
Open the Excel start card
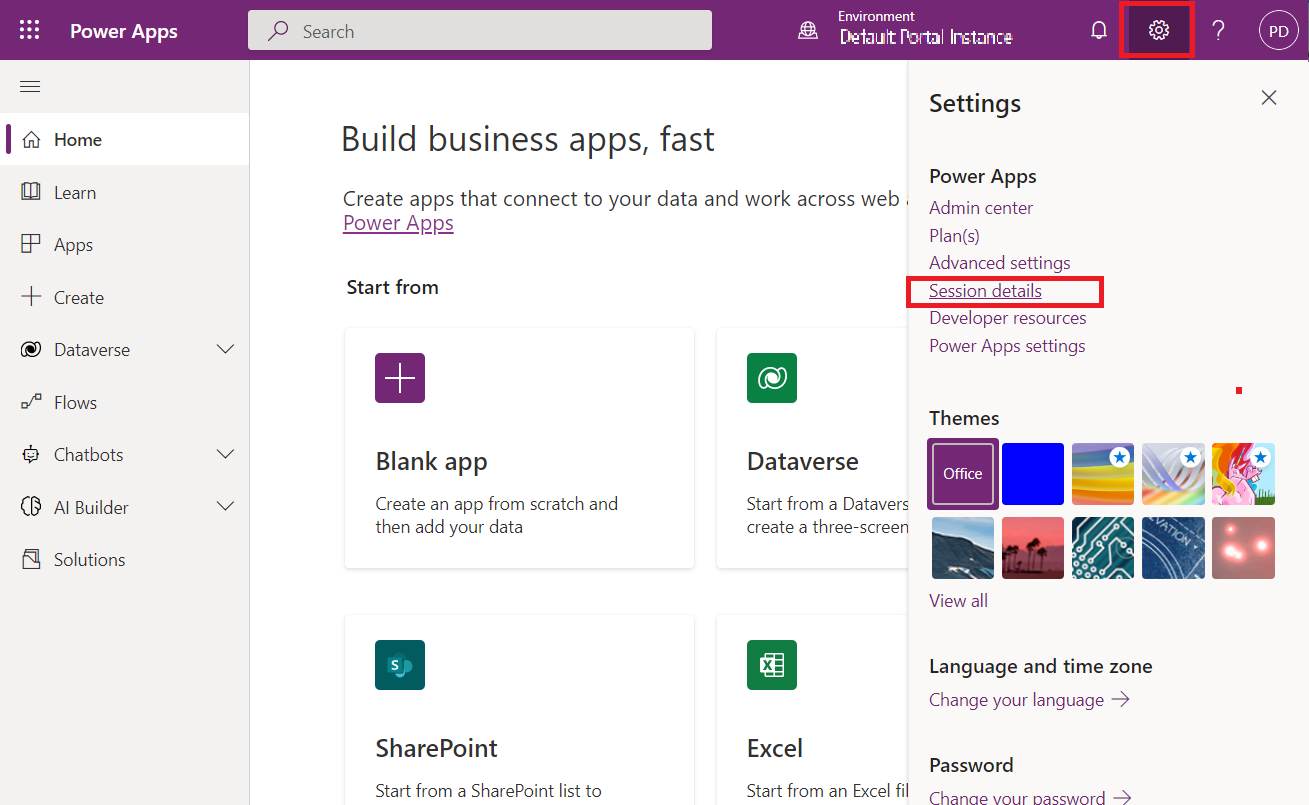click(x=812, y=710)
